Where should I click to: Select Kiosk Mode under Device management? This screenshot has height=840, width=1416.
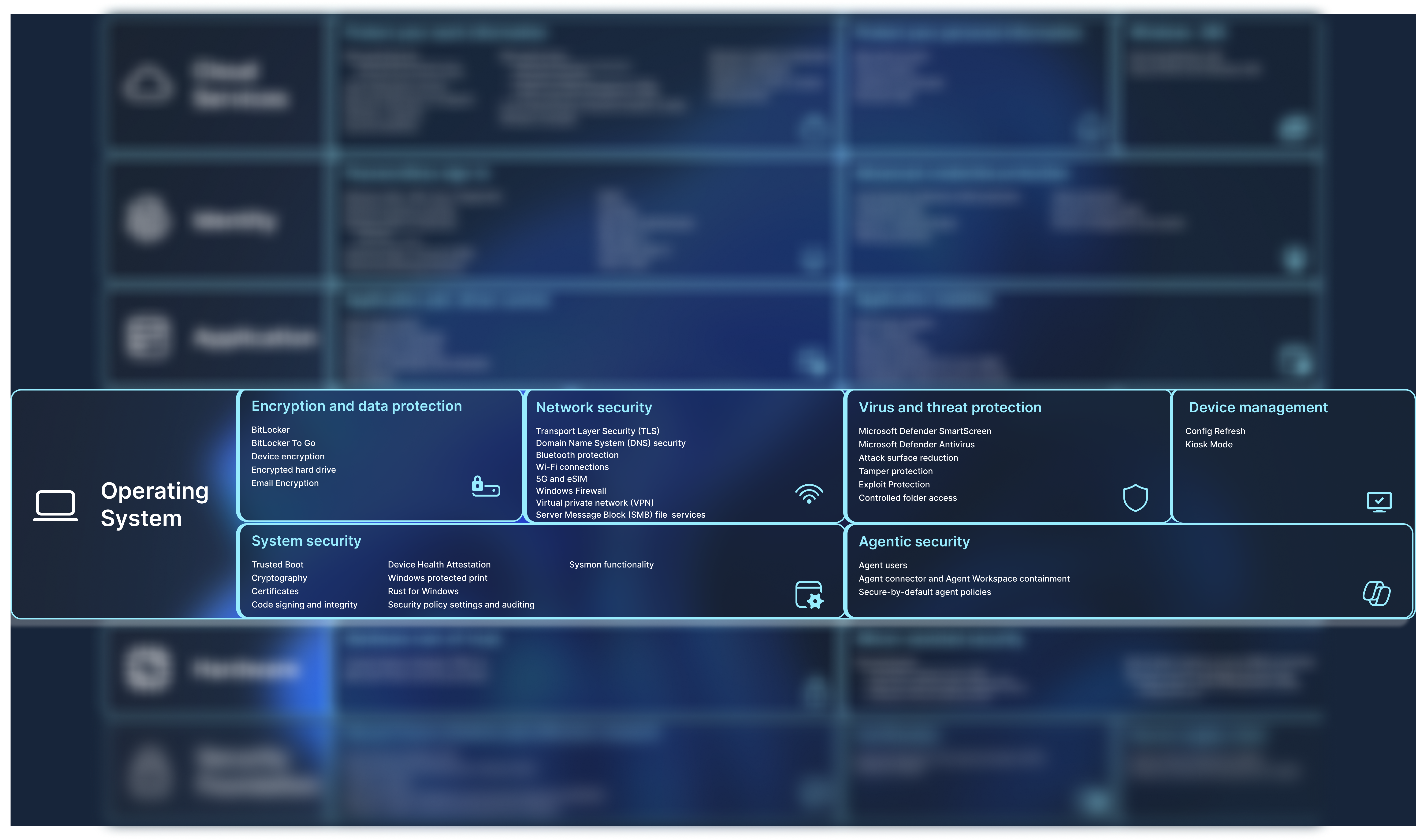(x=1209, y=444)
